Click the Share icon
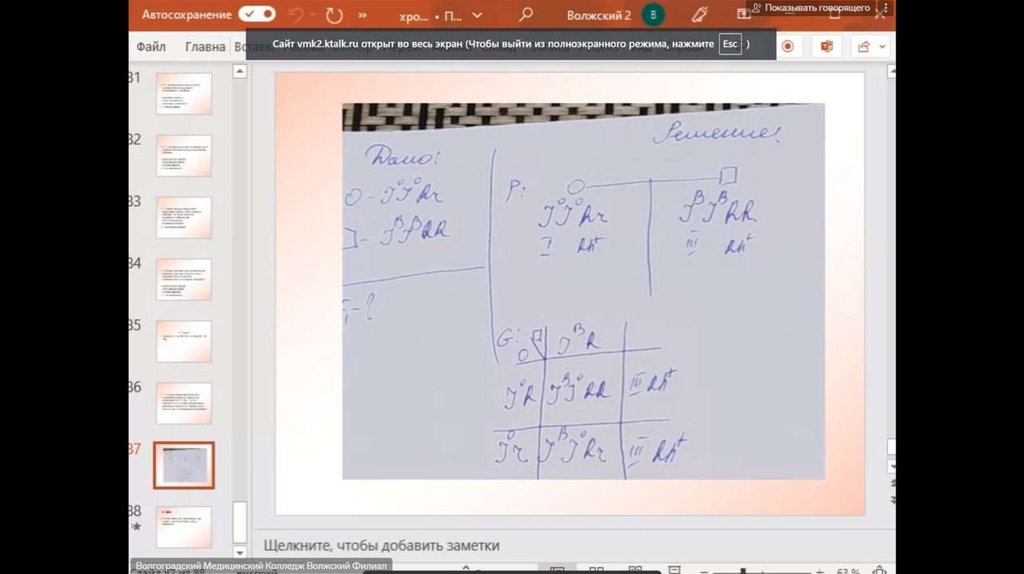The width and height of the screenshot is (1024, 574). pyautogui.click(x=864, y=46)
